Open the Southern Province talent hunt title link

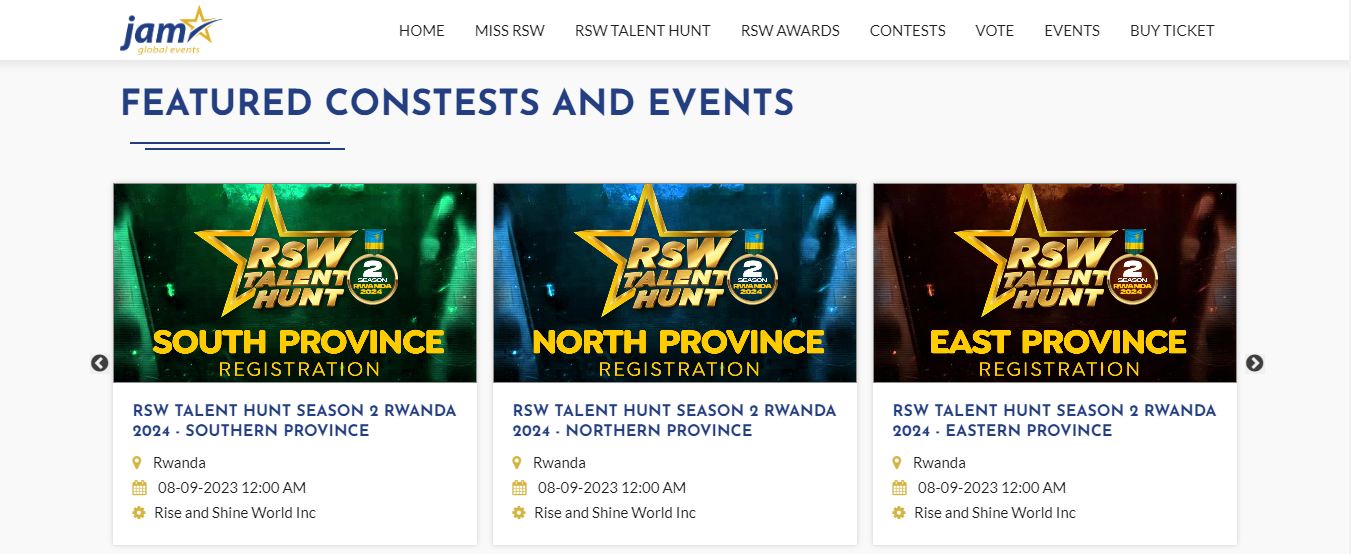coord(294,421)
